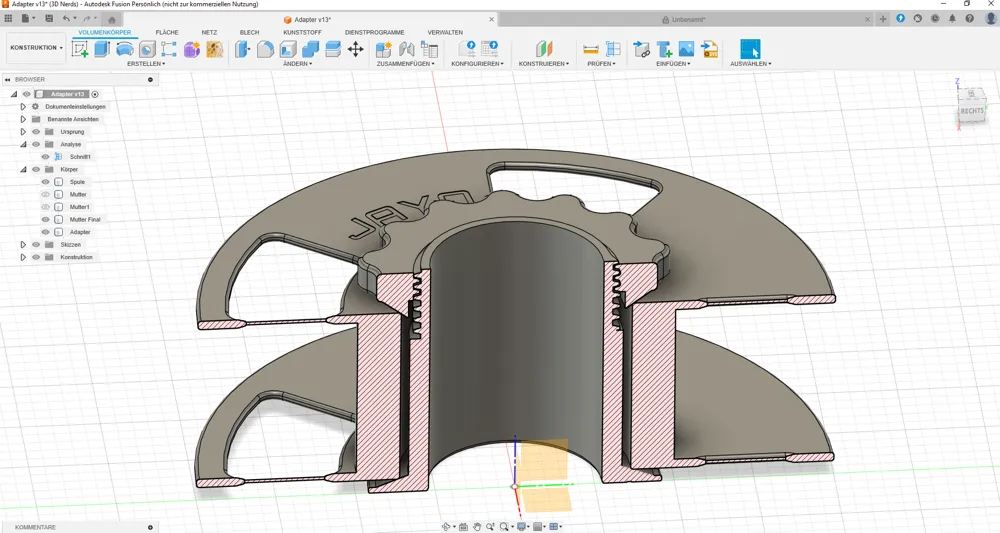This screenshot has width=1000, height=533.
Task: Show the hidden Mutter1 body
Action: [45, 207]
